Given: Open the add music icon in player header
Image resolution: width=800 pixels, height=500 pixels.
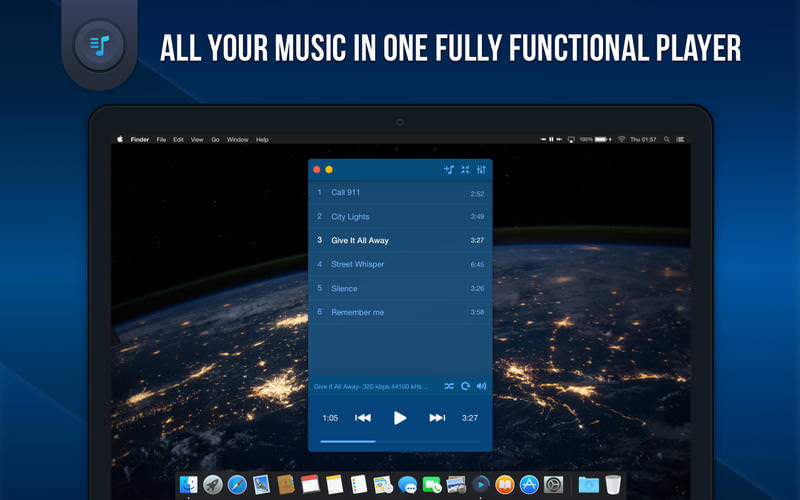Looking at the screenshot, I should click(449, 169).
